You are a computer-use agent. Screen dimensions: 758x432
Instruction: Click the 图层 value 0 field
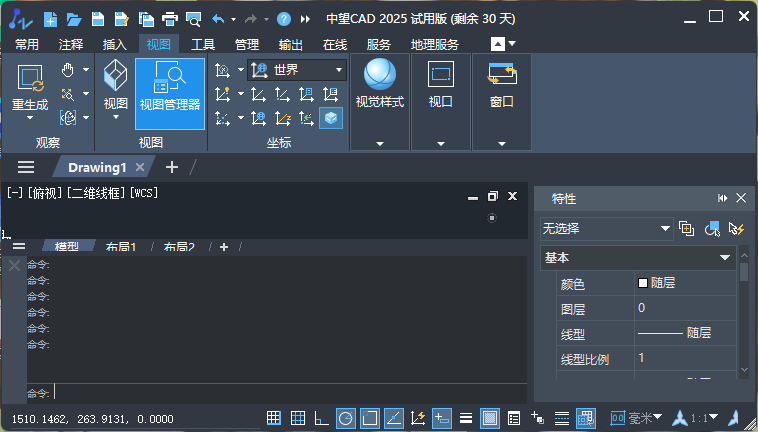tap(685, 308)
